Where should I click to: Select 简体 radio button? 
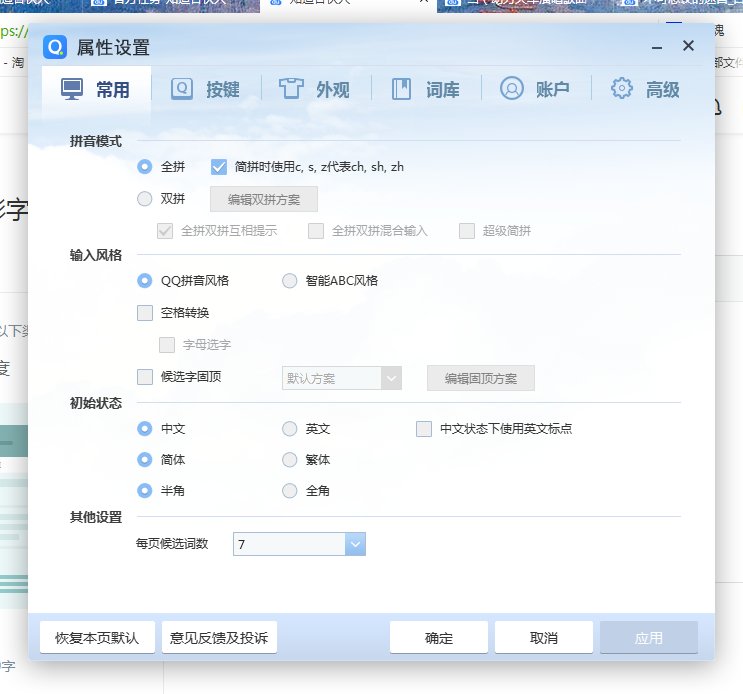tap(145, 460)
